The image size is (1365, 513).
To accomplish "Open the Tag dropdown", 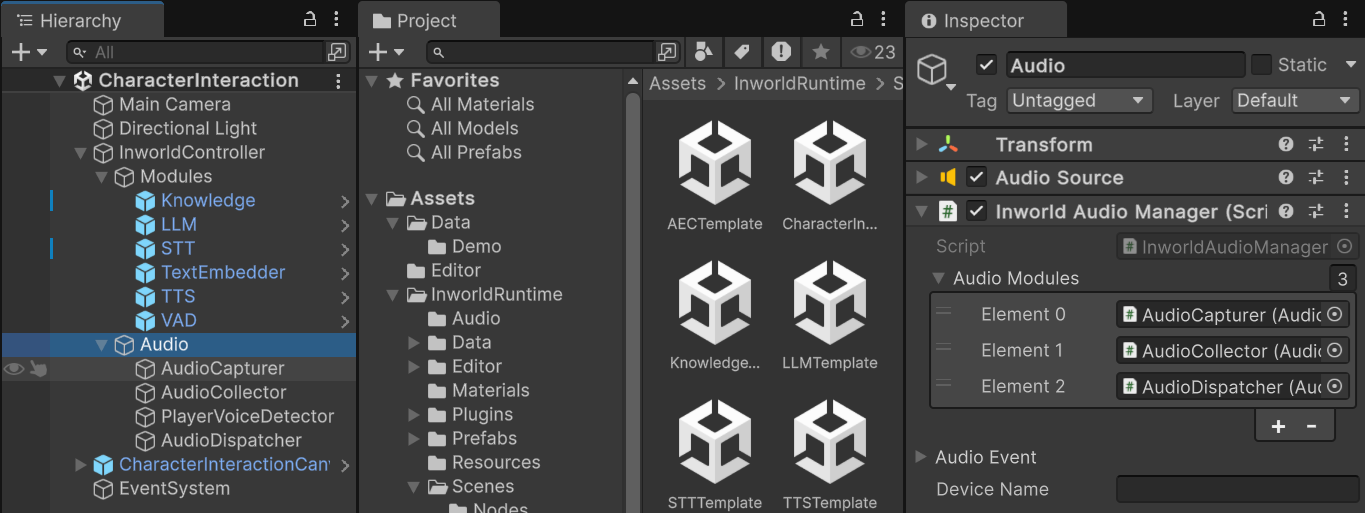I will [1079, 101].
